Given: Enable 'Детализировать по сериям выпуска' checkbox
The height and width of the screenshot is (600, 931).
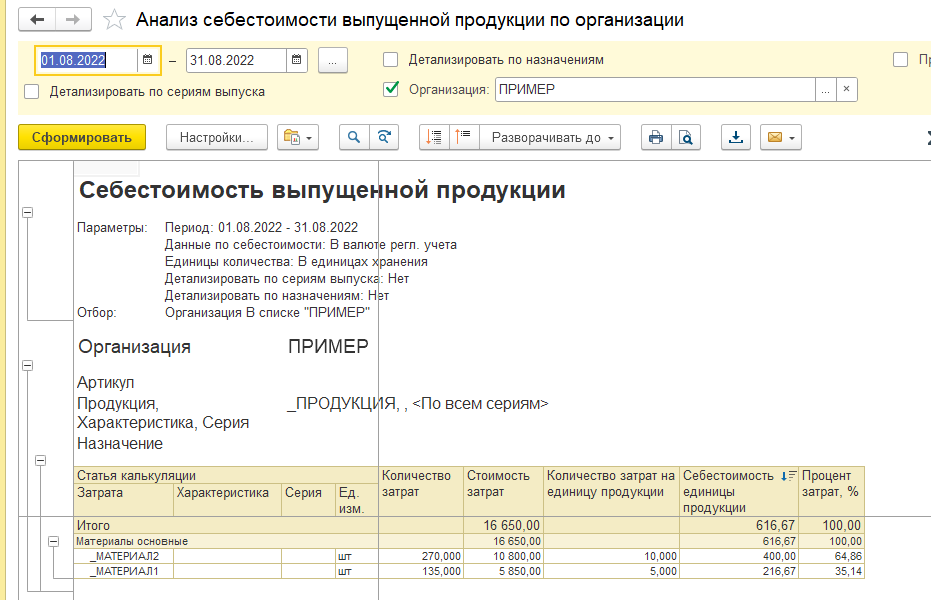Looking at the screenshot, I should [32, 92].
